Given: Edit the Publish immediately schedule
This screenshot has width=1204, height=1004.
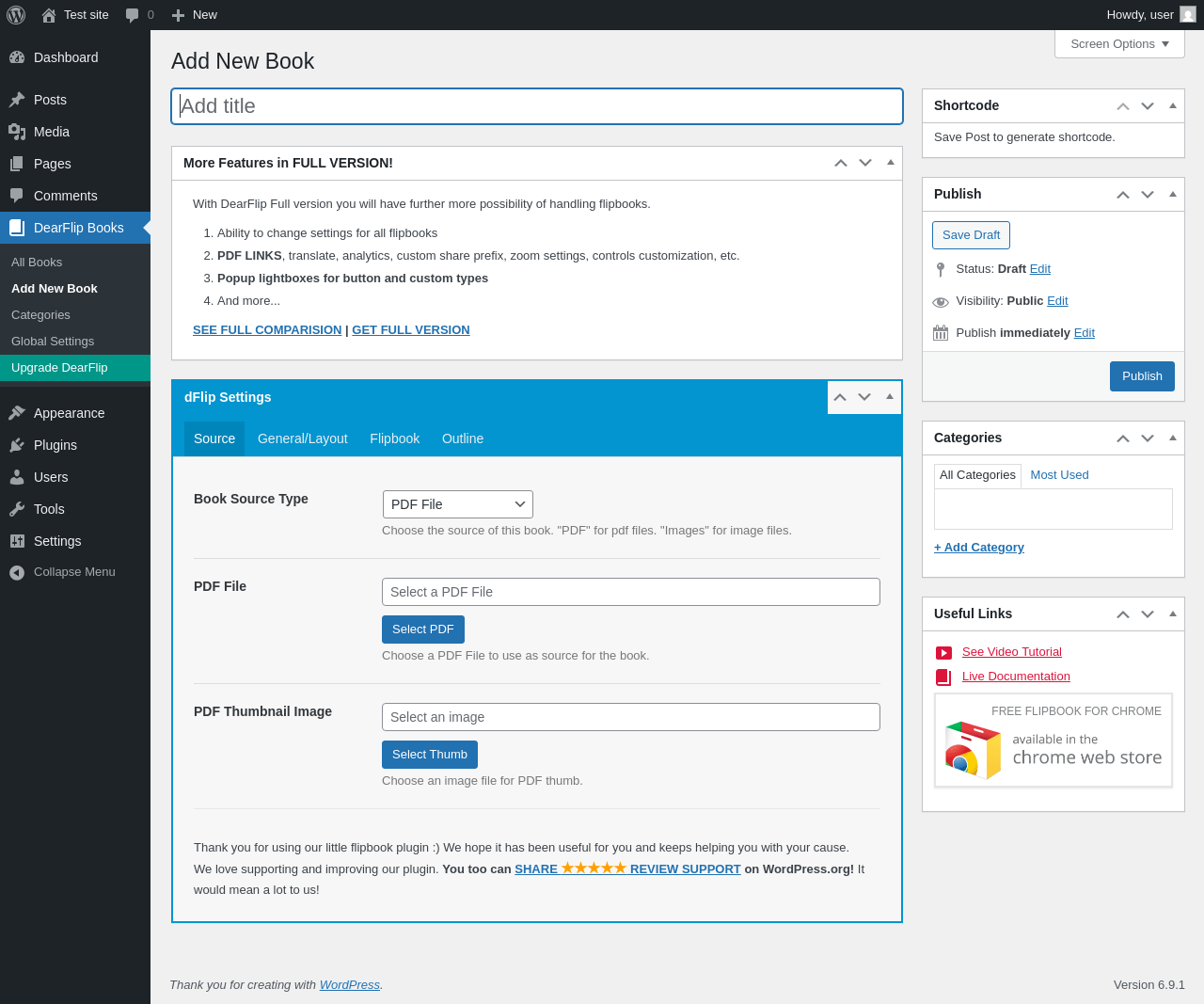Looking at the screenshot, I should tap(1085, 333).
